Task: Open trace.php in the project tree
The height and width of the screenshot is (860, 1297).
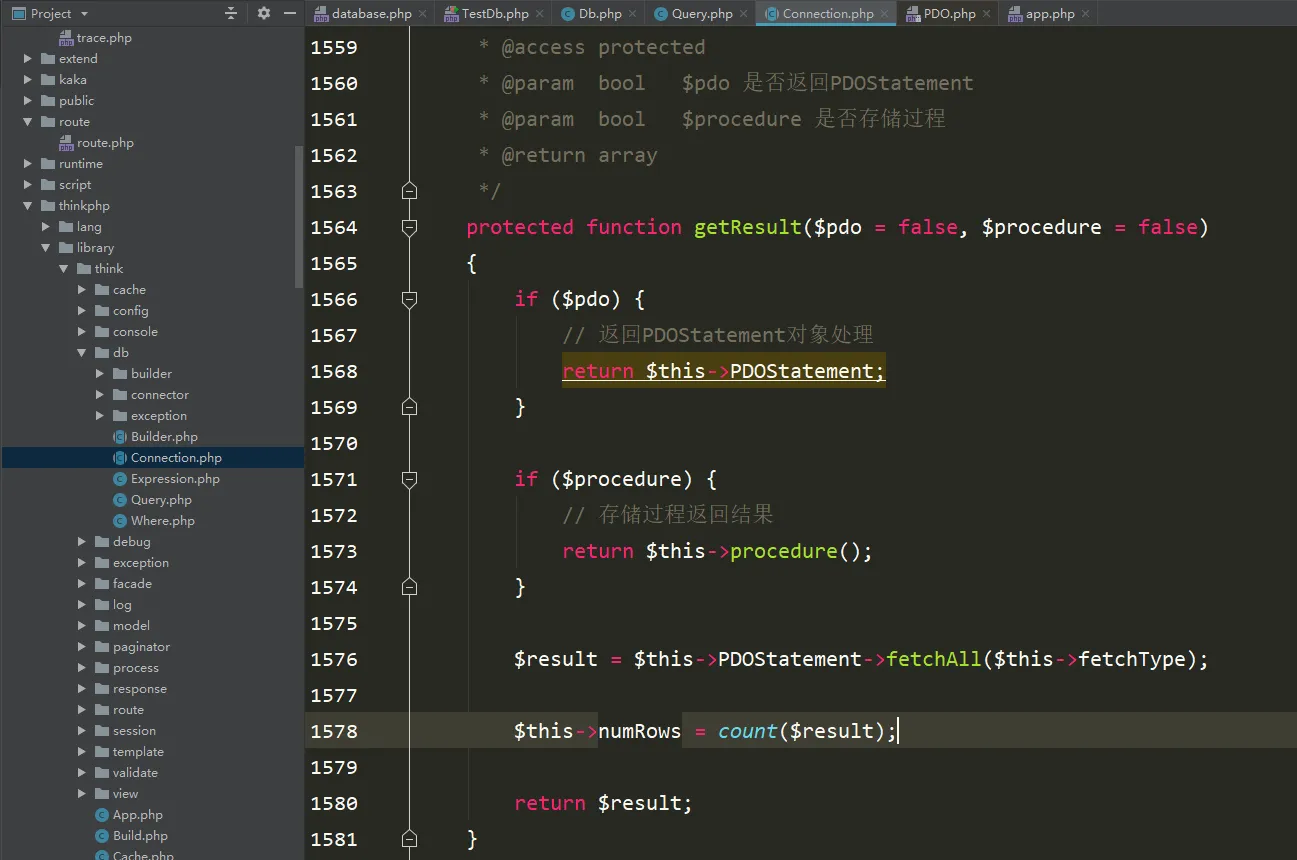Action: click(x=104, y=38)
